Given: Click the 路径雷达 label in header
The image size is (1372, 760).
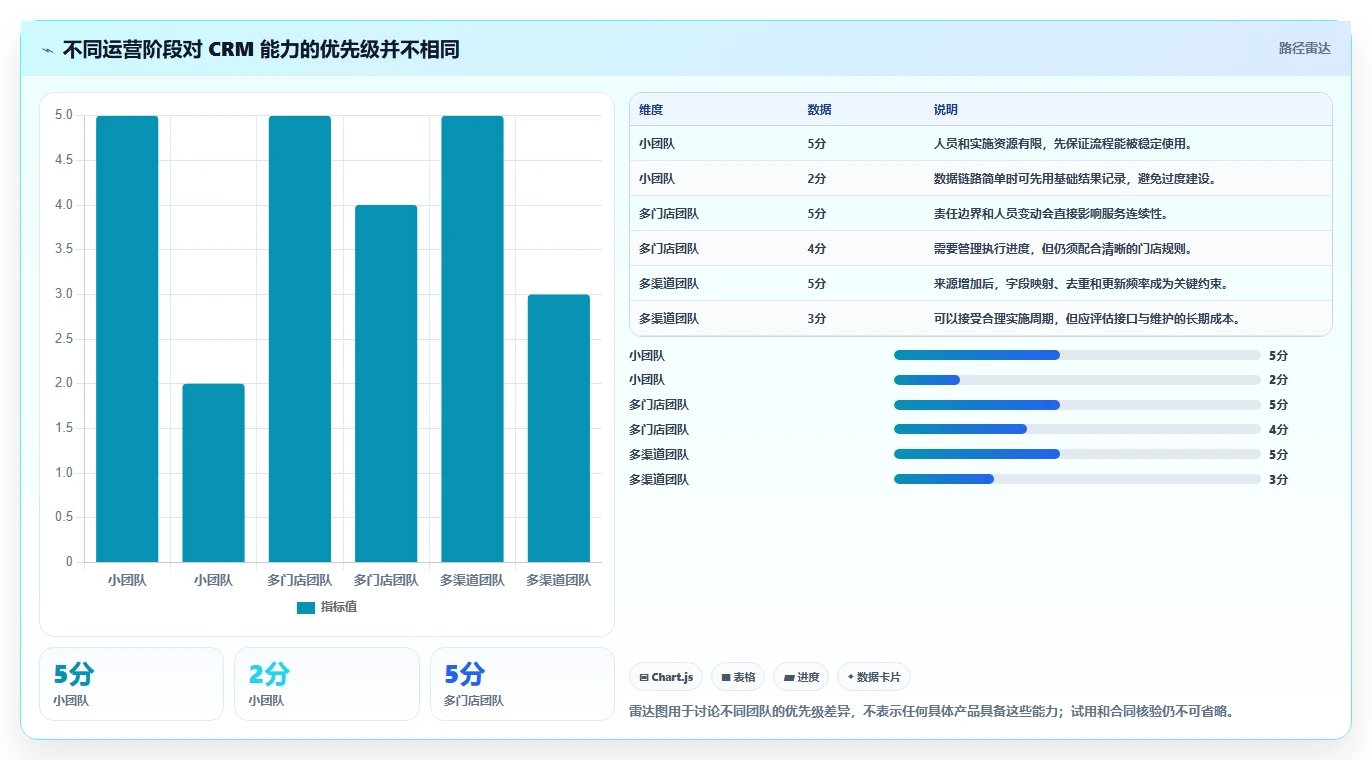Looking at the screenshot, I should [1304, 48].
